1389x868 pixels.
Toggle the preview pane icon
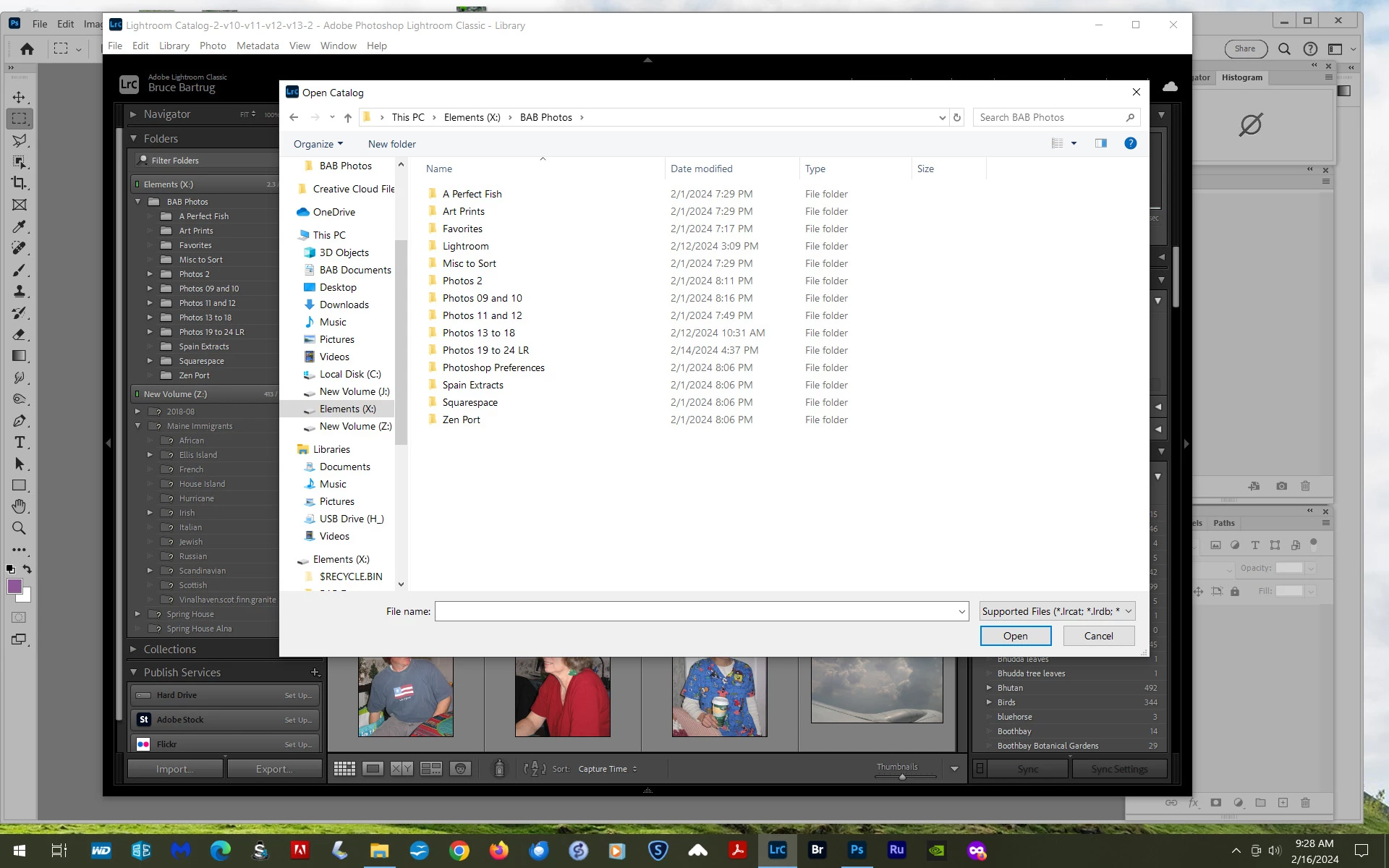(x=1100, y=143)
